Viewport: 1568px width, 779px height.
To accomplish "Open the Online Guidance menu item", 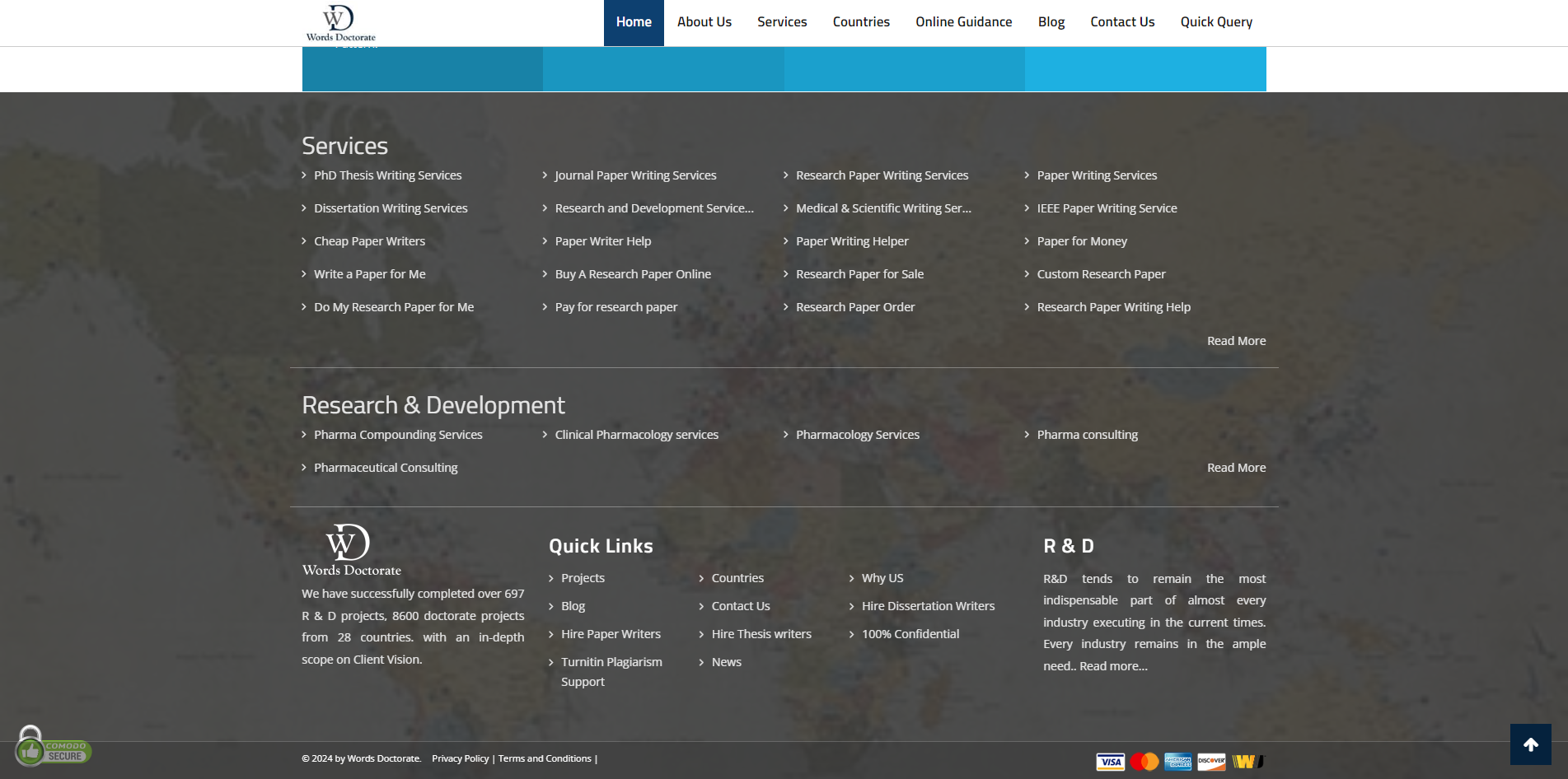I will pos(964,22).
